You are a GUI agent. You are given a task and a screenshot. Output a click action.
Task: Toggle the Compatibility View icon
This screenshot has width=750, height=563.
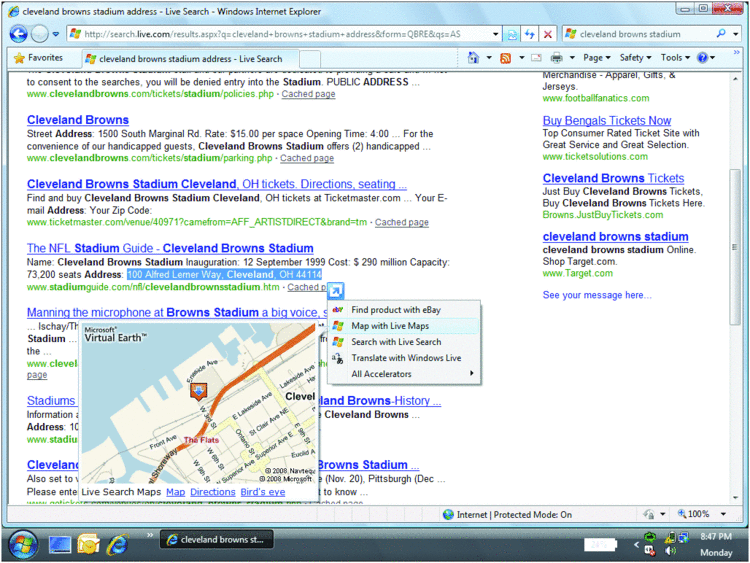click(x=512, y=34)
